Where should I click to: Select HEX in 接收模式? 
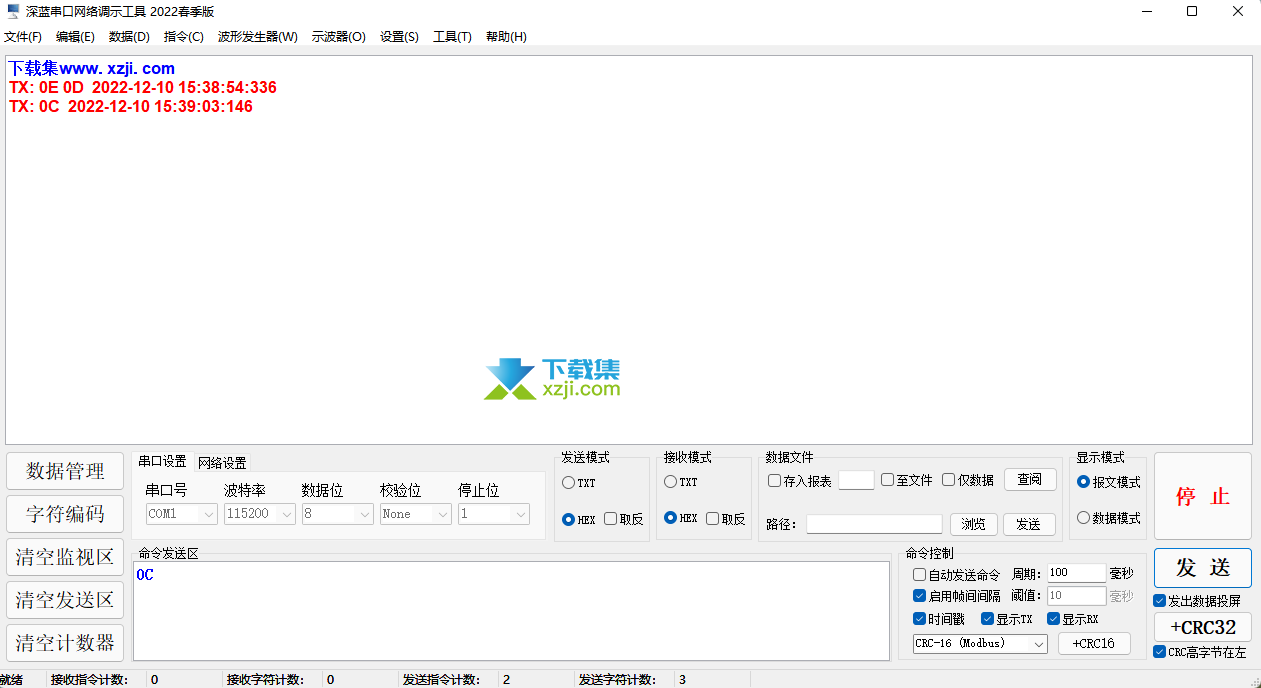681,518
